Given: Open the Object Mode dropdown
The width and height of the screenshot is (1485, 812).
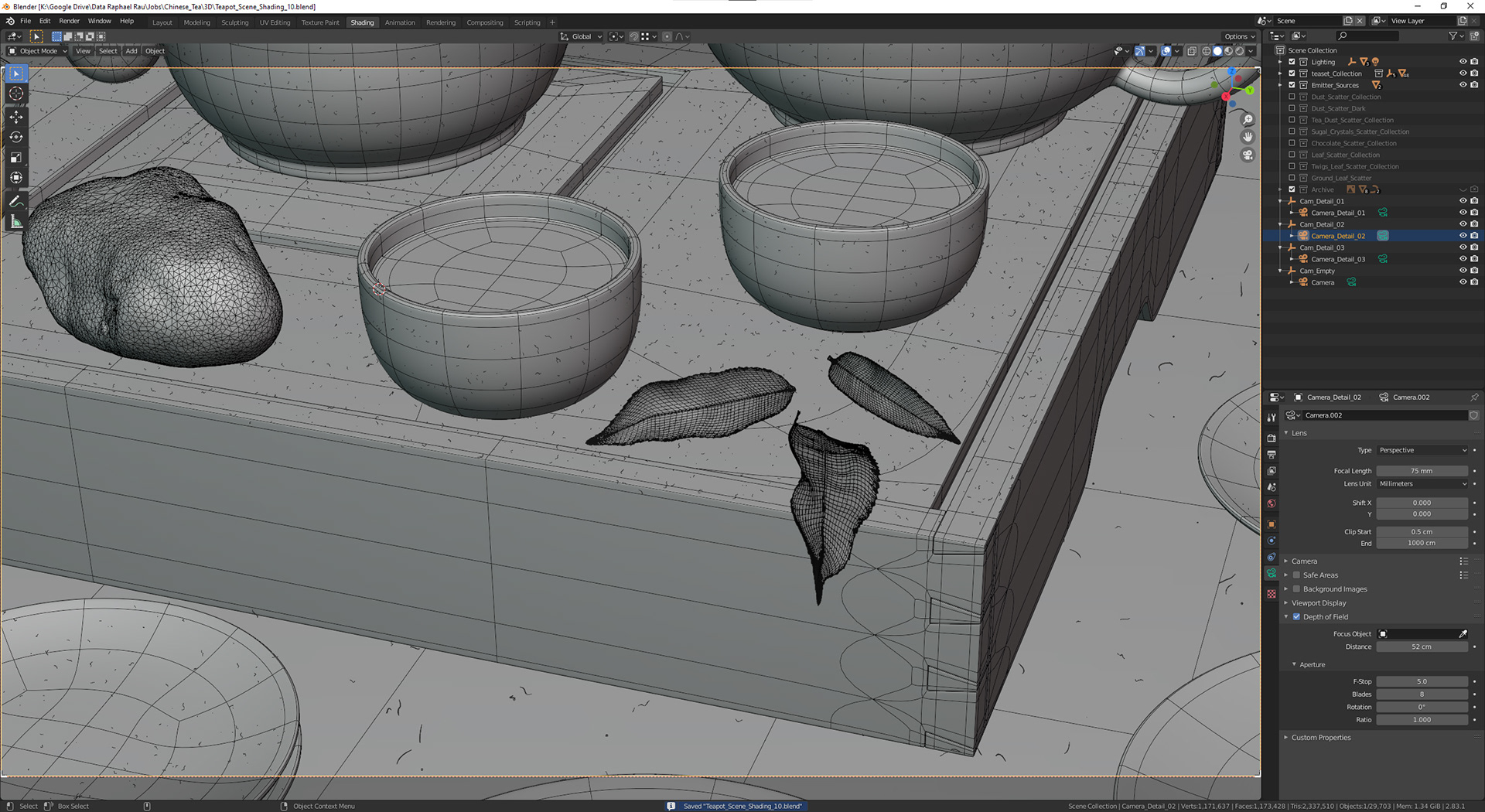Looking at the screenshot, I should tap(37, 51).
